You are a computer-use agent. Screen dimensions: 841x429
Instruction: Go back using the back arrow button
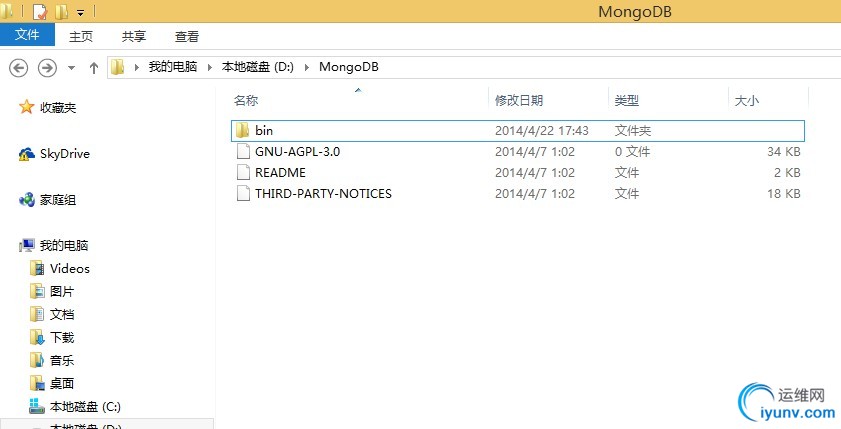(x=19, y=68)
